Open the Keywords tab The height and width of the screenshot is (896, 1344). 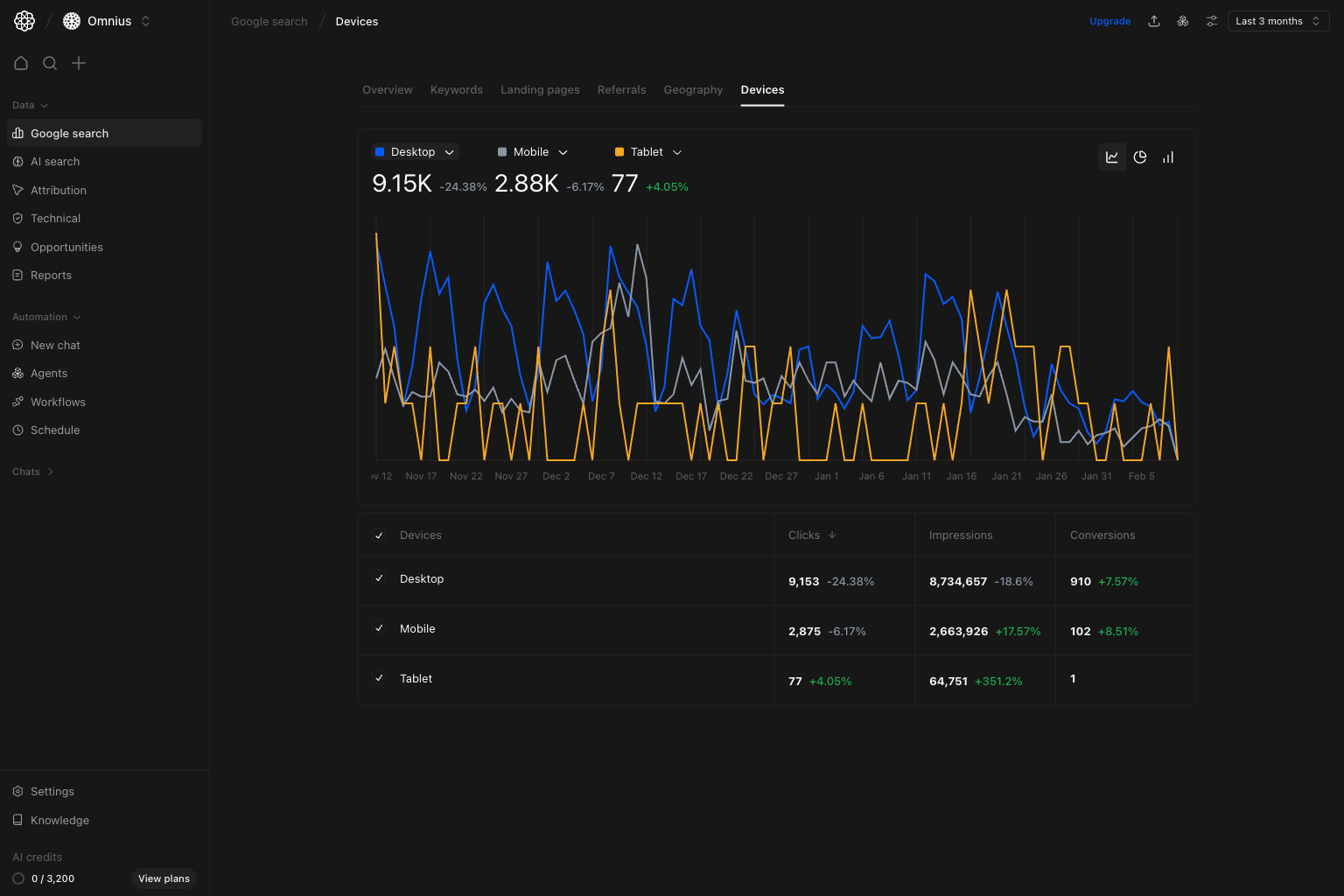pyautogui.click(x=456, y=89)
